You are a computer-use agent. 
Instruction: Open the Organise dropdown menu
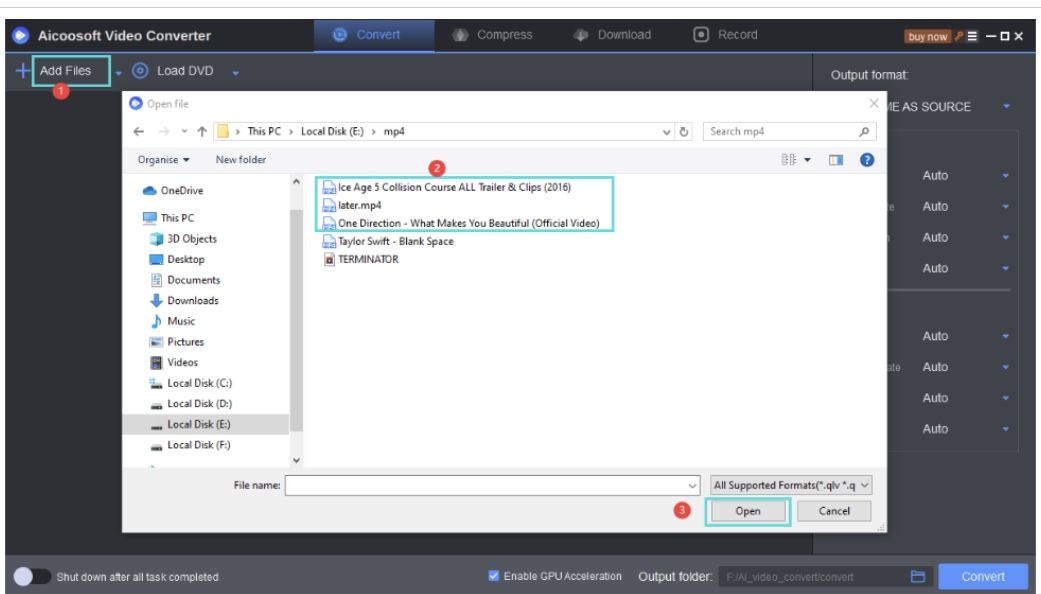tap(165, 160)
